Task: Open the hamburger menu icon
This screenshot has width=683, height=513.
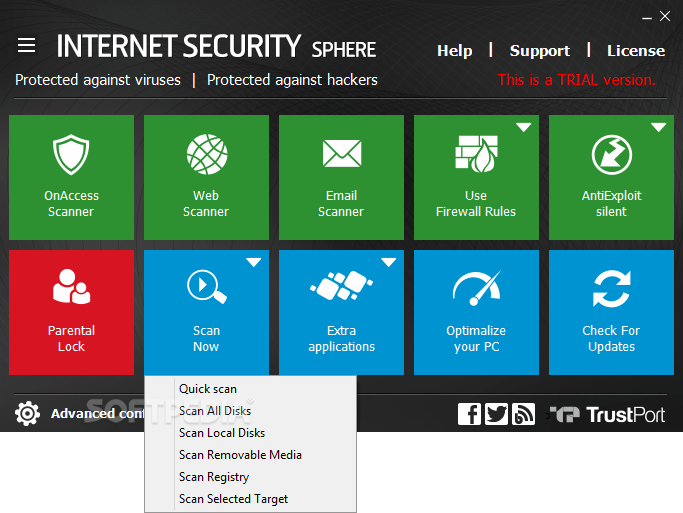Action: [x=26, y=45]
